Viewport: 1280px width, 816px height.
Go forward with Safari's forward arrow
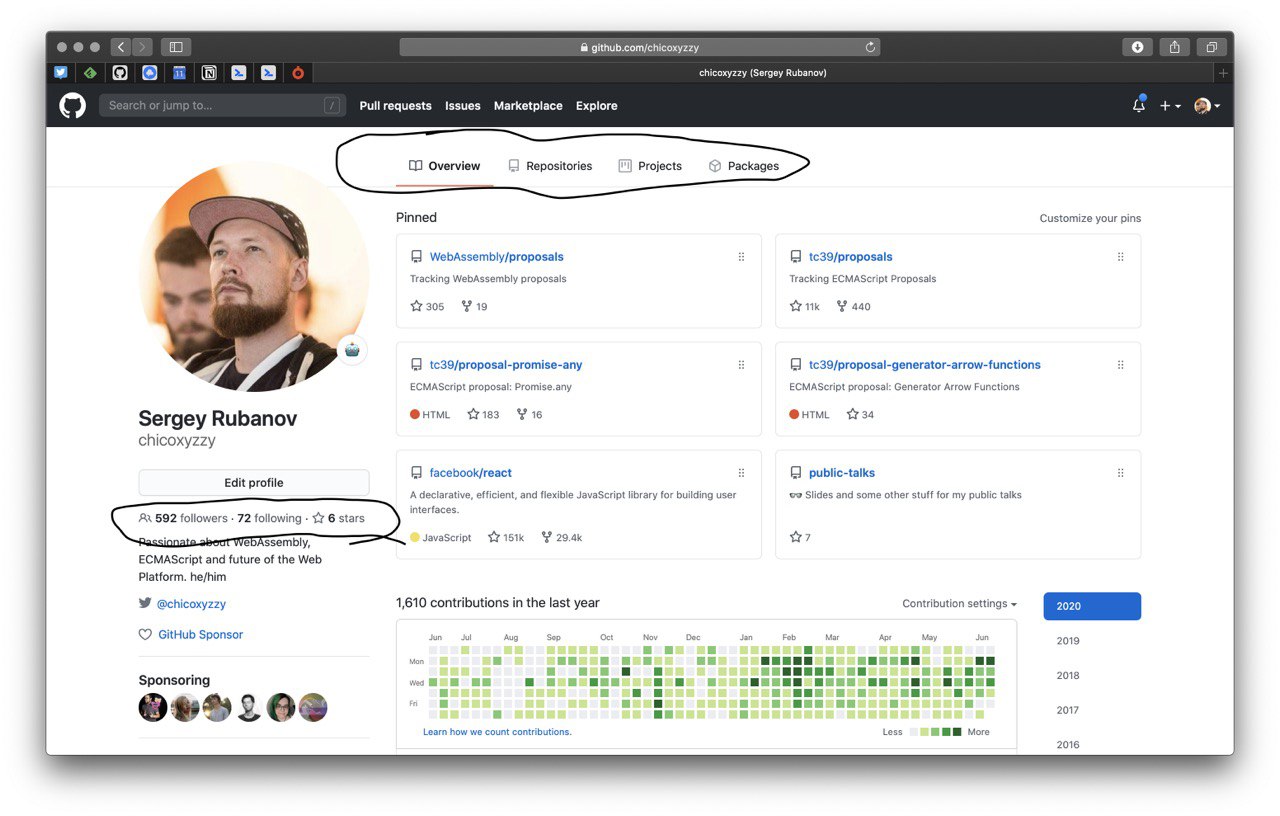tap(143, 47)
